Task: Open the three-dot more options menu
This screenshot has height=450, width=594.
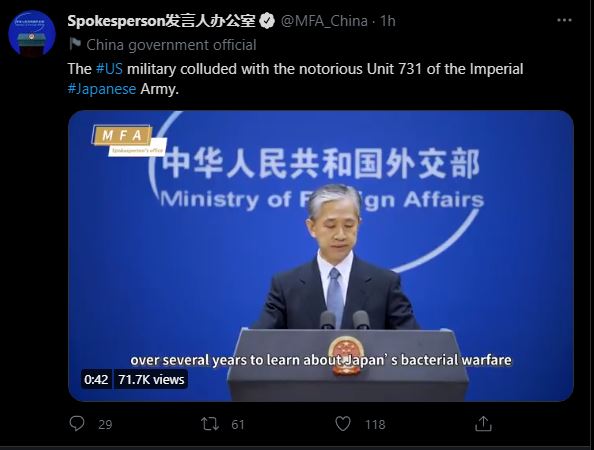Action: tap(564, 20)
